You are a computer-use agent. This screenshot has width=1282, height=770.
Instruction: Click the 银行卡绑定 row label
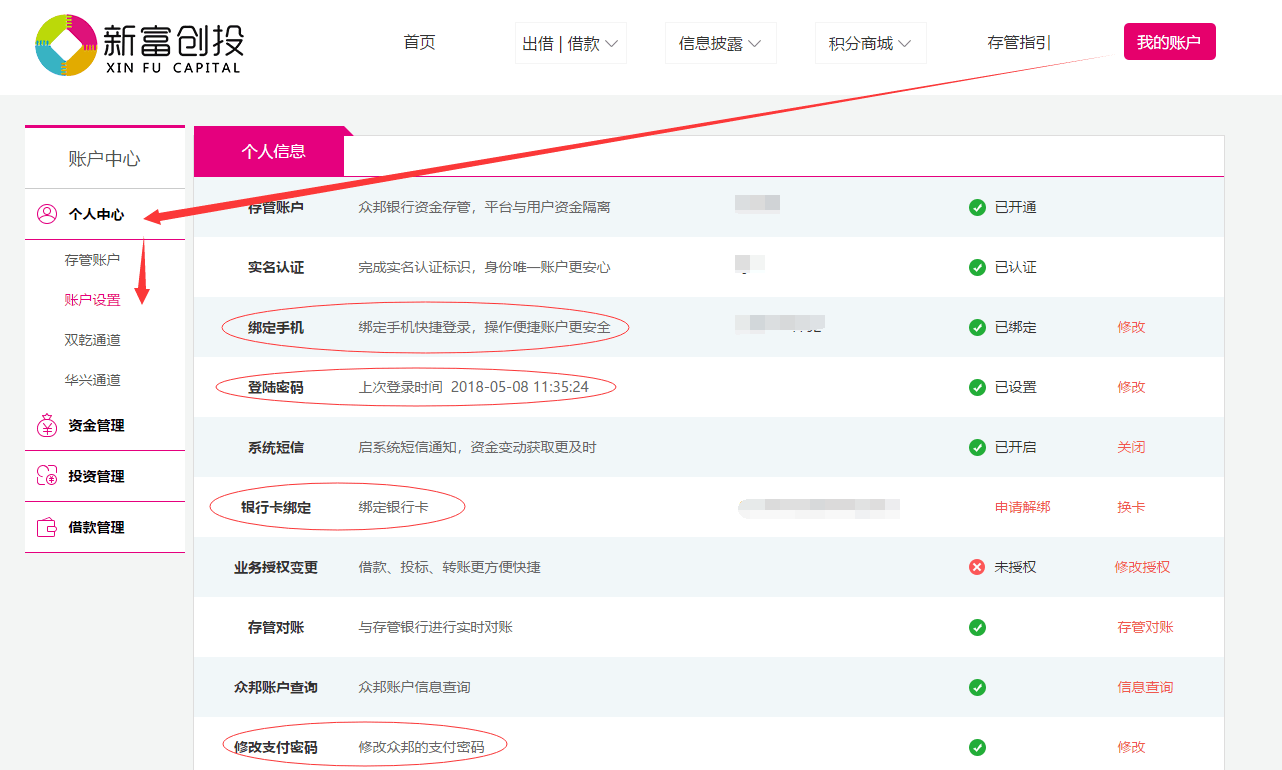pos(276,507)
